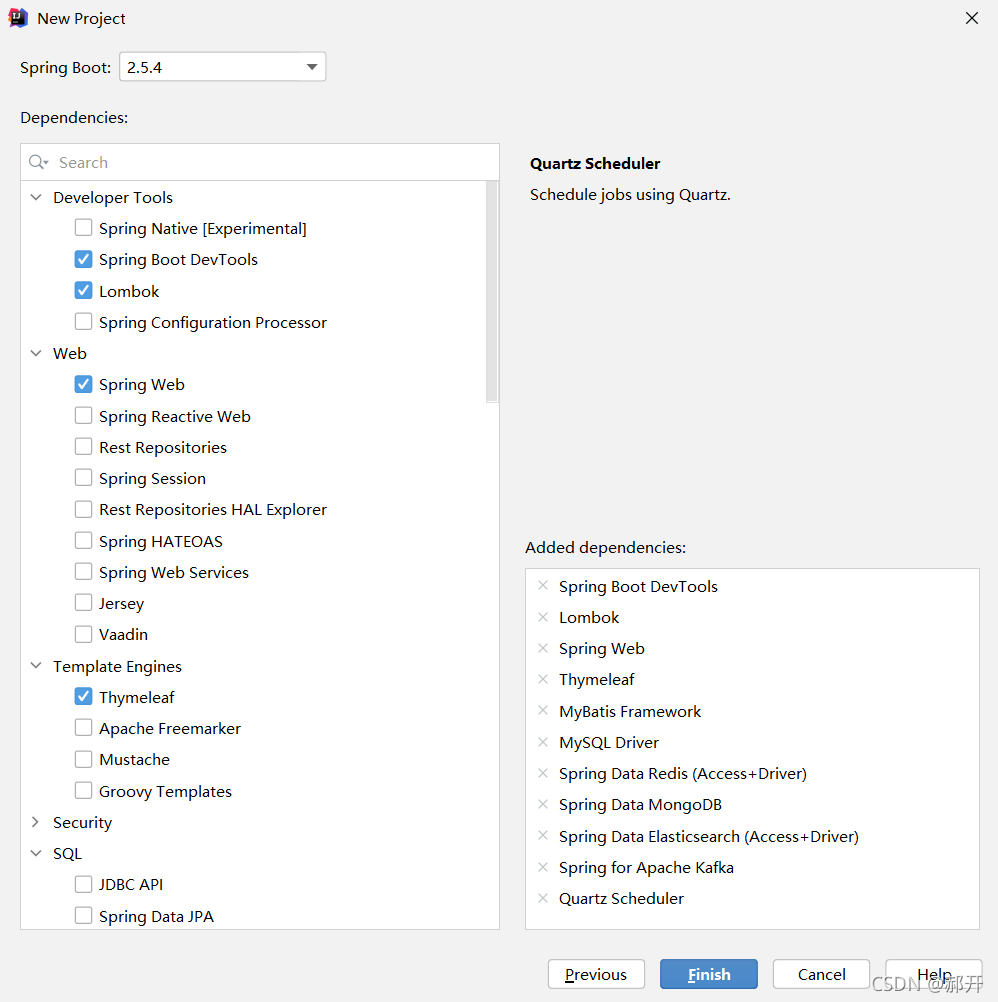Check the Vaadin dependency

(83, 634)
